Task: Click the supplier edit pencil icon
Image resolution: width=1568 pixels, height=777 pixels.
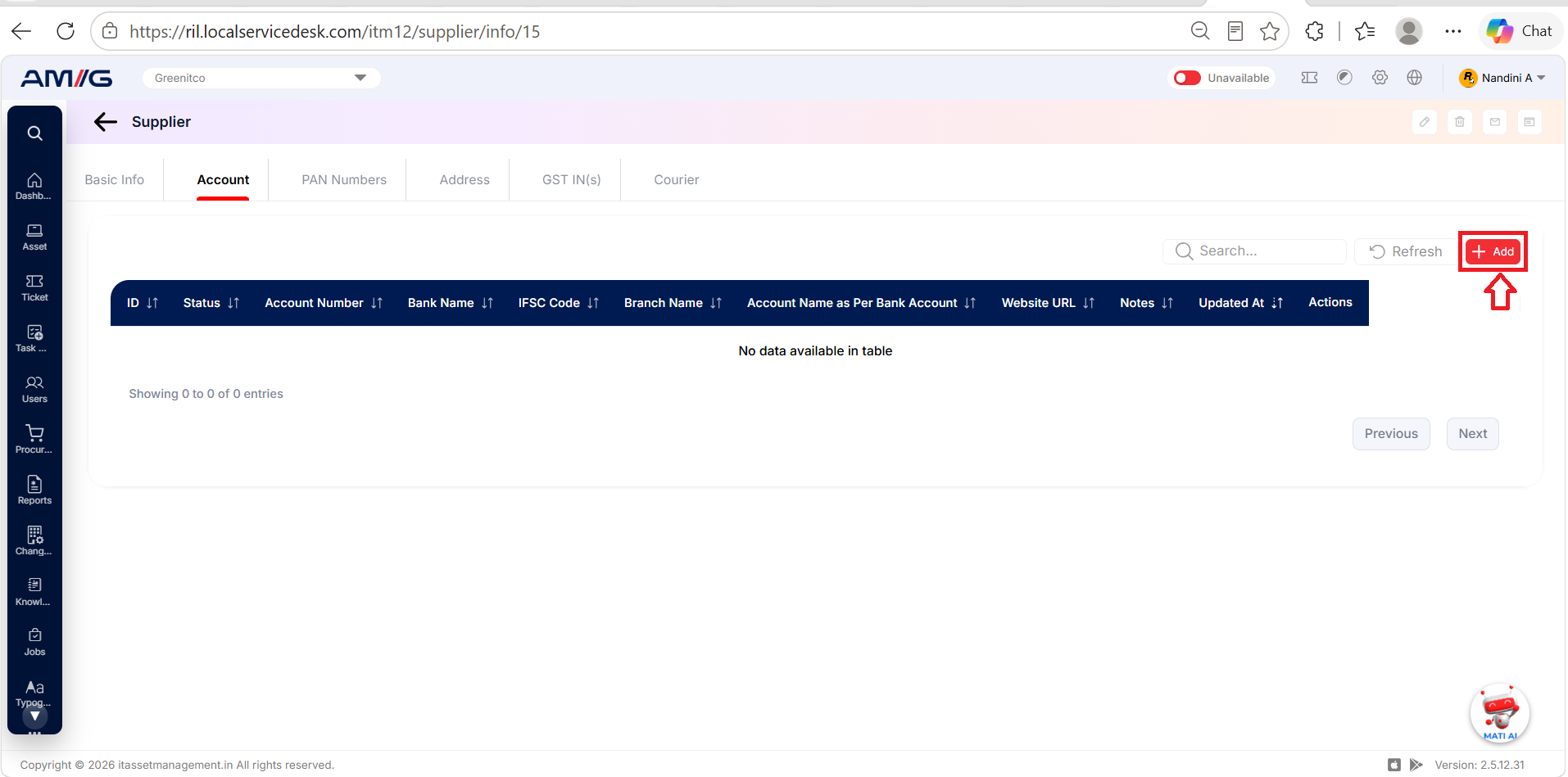Action: tap(1425, 122)
